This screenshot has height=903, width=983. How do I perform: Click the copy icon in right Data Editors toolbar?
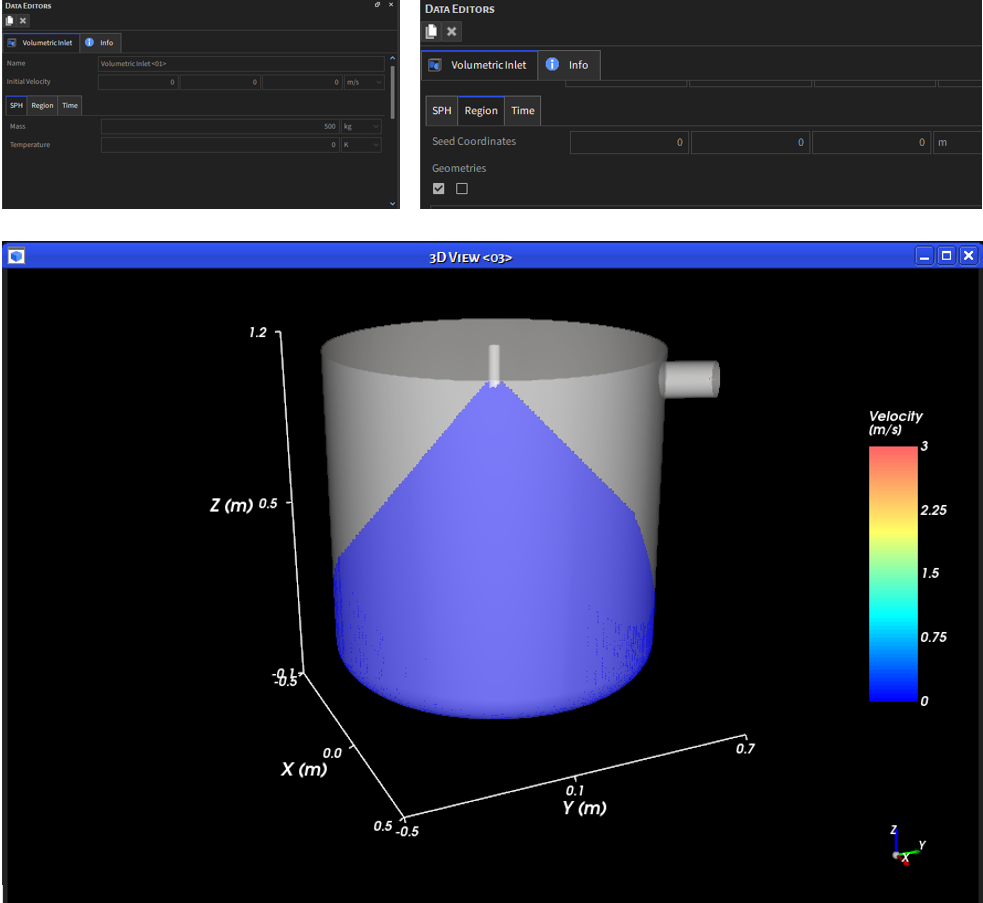431,31
